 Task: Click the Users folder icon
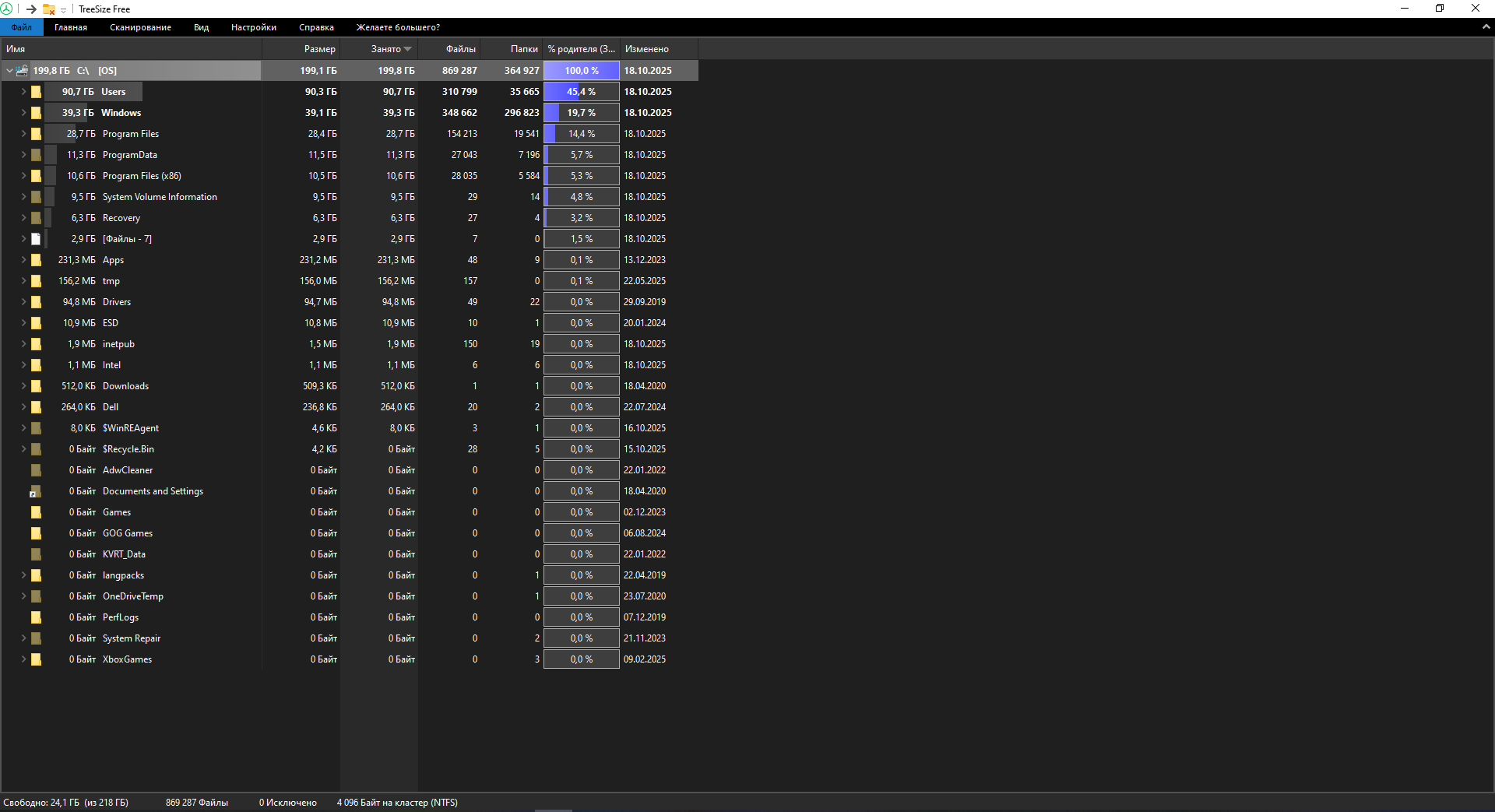pos(36,92)
